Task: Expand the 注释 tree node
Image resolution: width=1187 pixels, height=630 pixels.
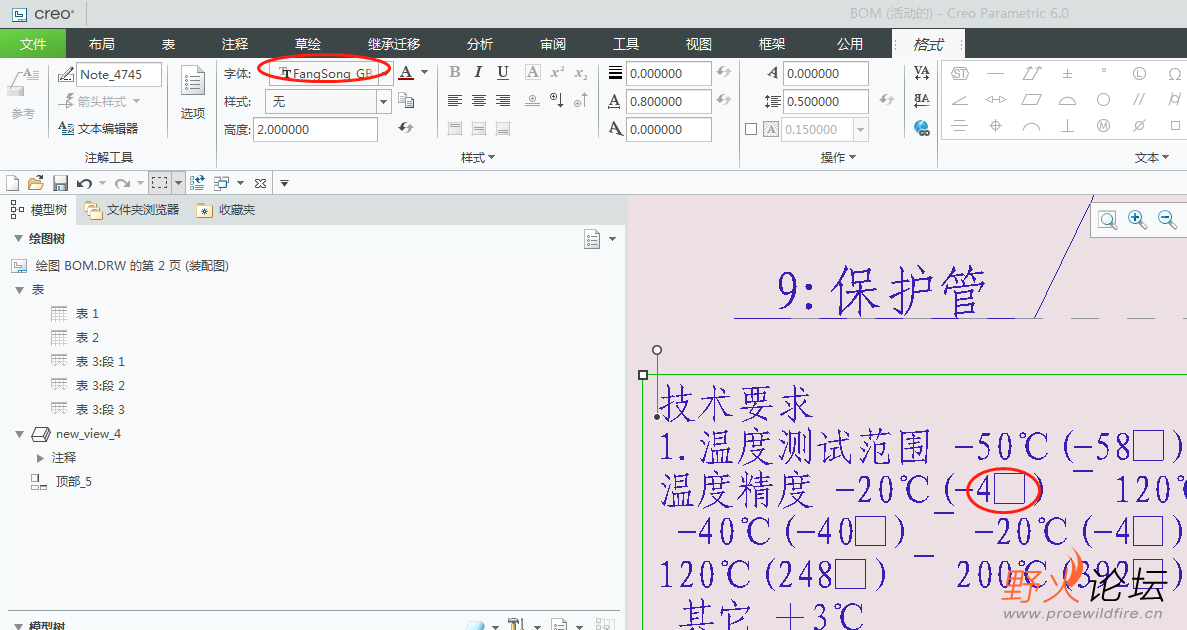Action: tap(41, 457)
